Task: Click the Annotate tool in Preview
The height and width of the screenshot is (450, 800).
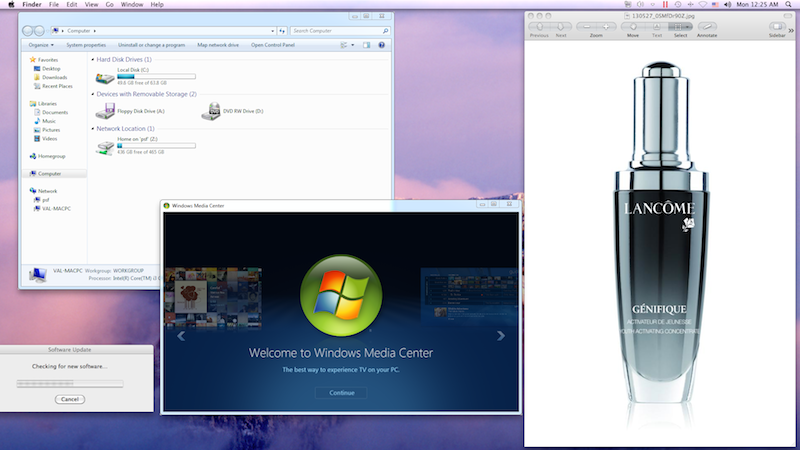Action: (x=707, y=27)
